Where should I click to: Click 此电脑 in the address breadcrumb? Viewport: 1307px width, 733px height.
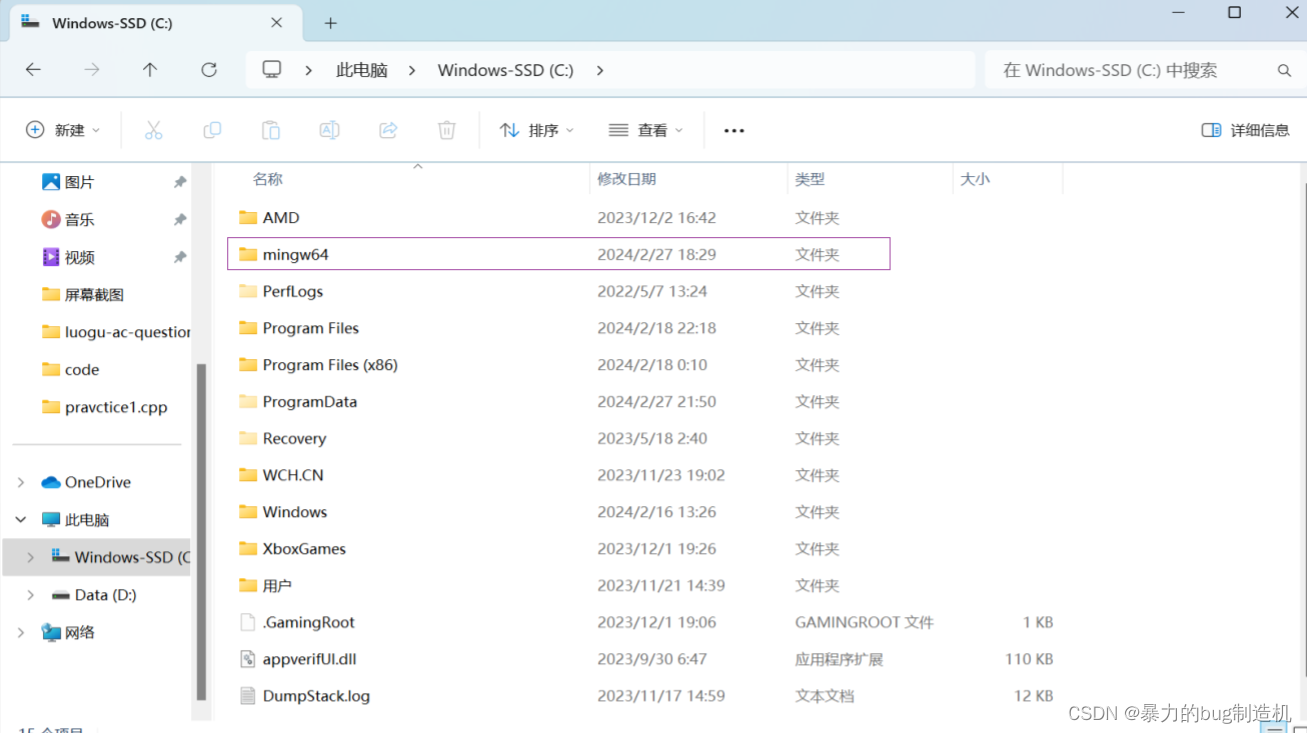click(362, 70)
